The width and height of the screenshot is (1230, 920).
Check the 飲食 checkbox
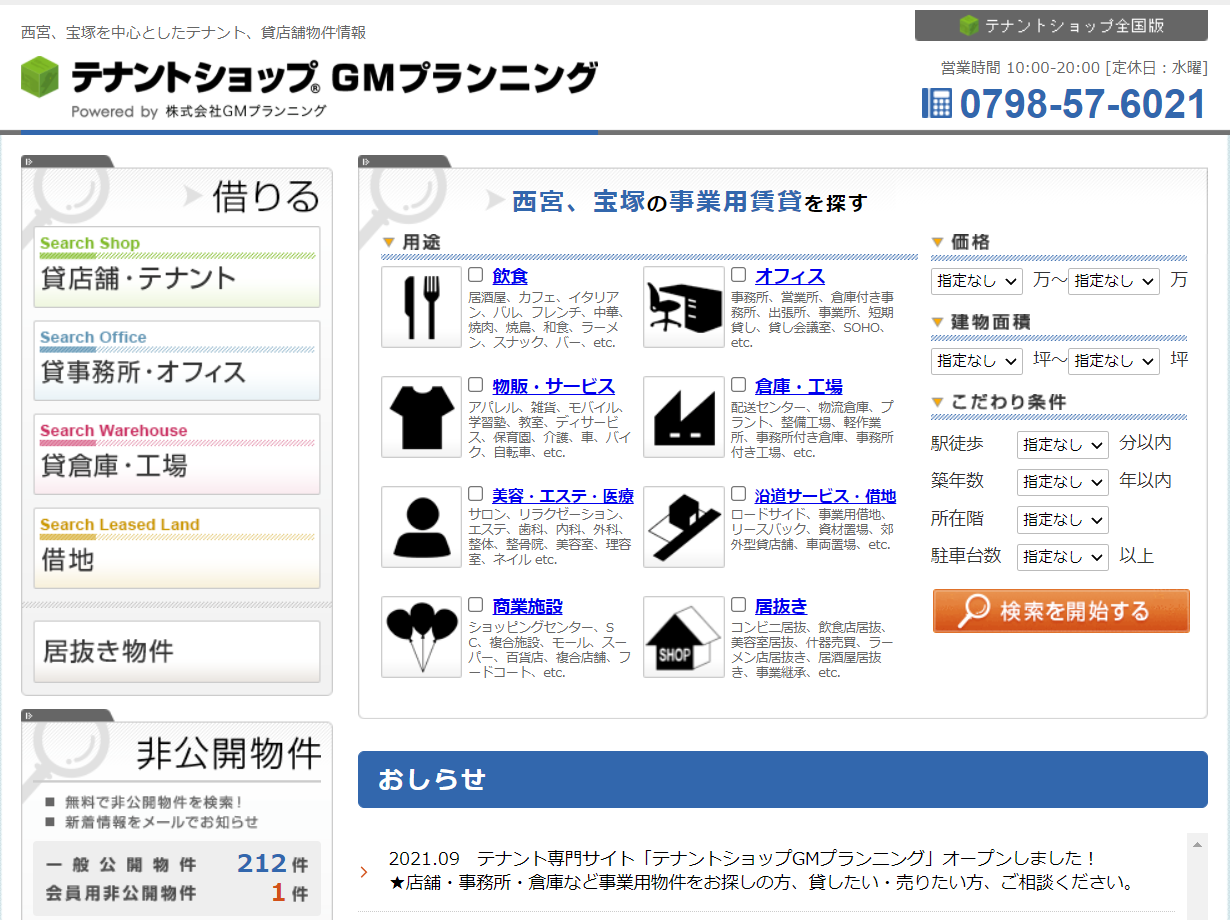tap(476, 275)
